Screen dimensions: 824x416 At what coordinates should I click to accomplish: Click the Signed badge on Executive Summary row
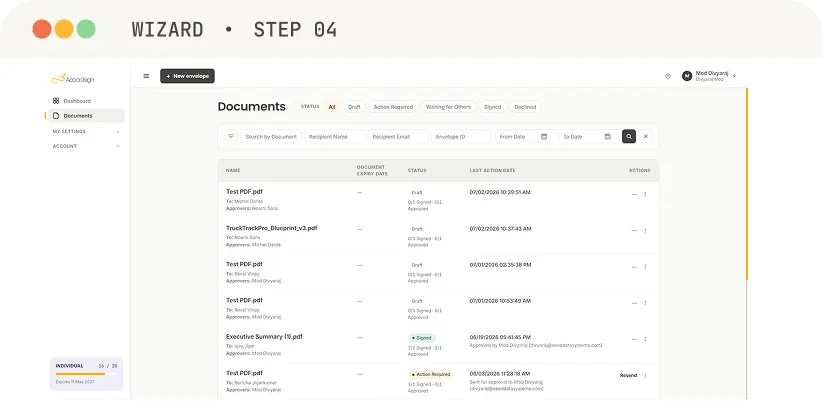pos(422,338)
